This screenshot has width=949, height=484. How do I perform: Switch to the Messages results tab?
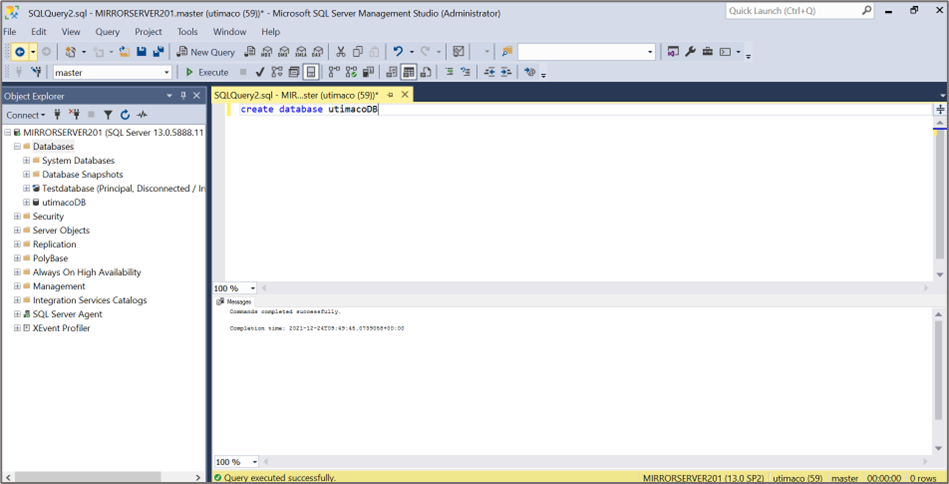pos(235,301)
